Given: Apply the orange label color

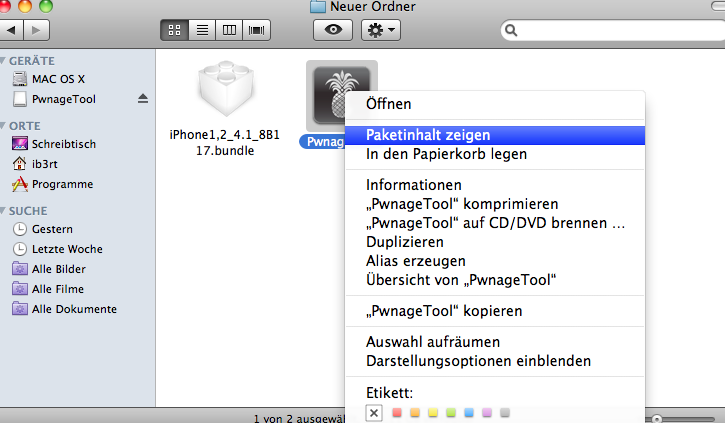Looking at the screenshot, I should pos(415,412).
